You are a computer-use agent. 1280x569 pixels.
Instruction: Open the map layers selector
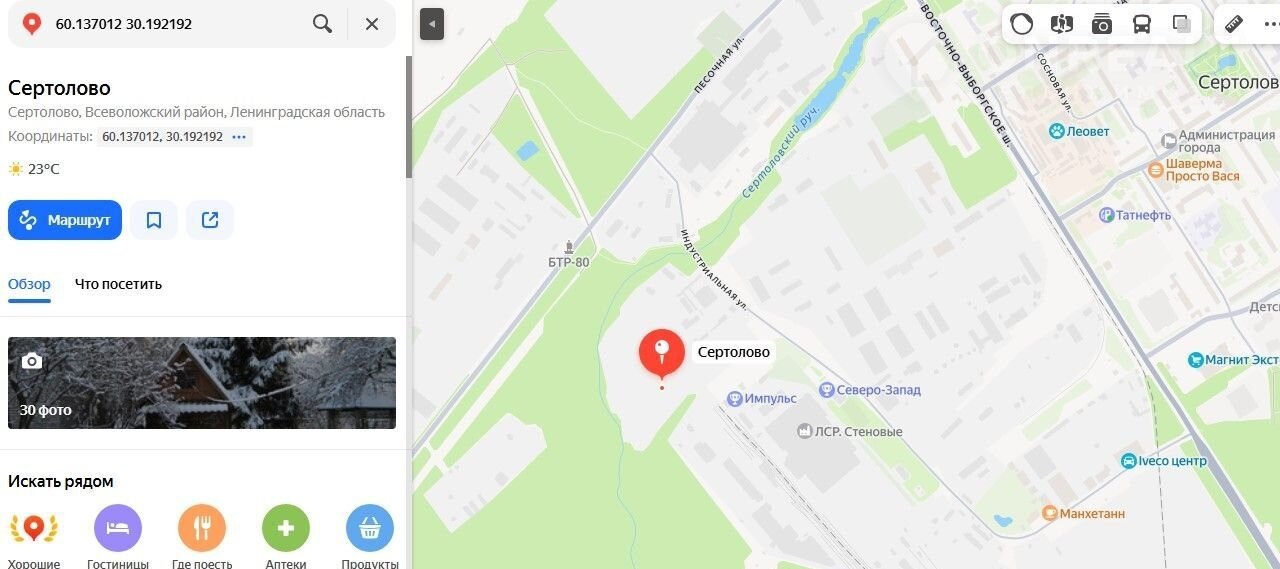1182,24
